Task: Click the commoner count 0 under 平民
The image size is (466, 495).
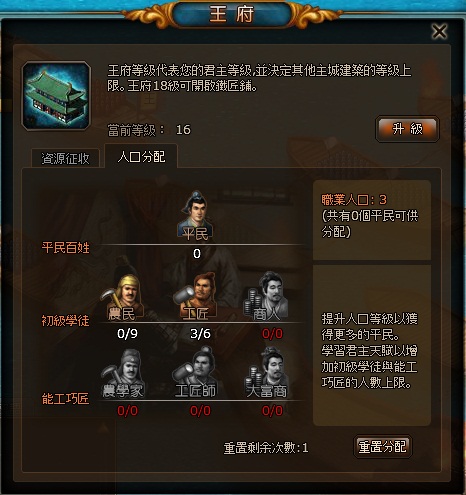Action: [197, 254]
